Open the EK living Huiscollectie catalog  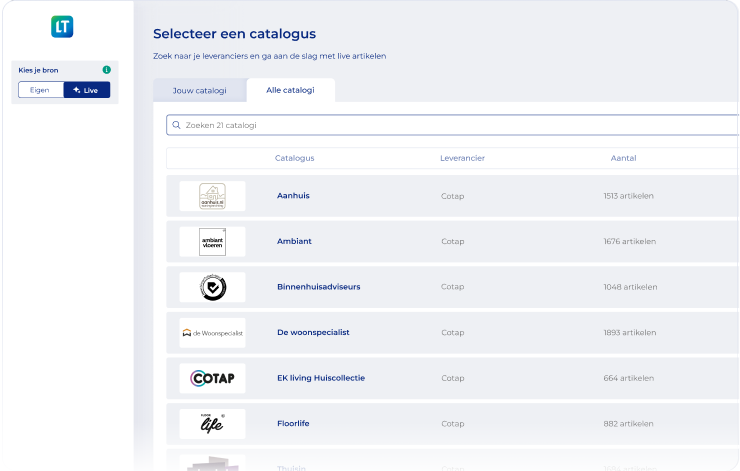[320, 378]
